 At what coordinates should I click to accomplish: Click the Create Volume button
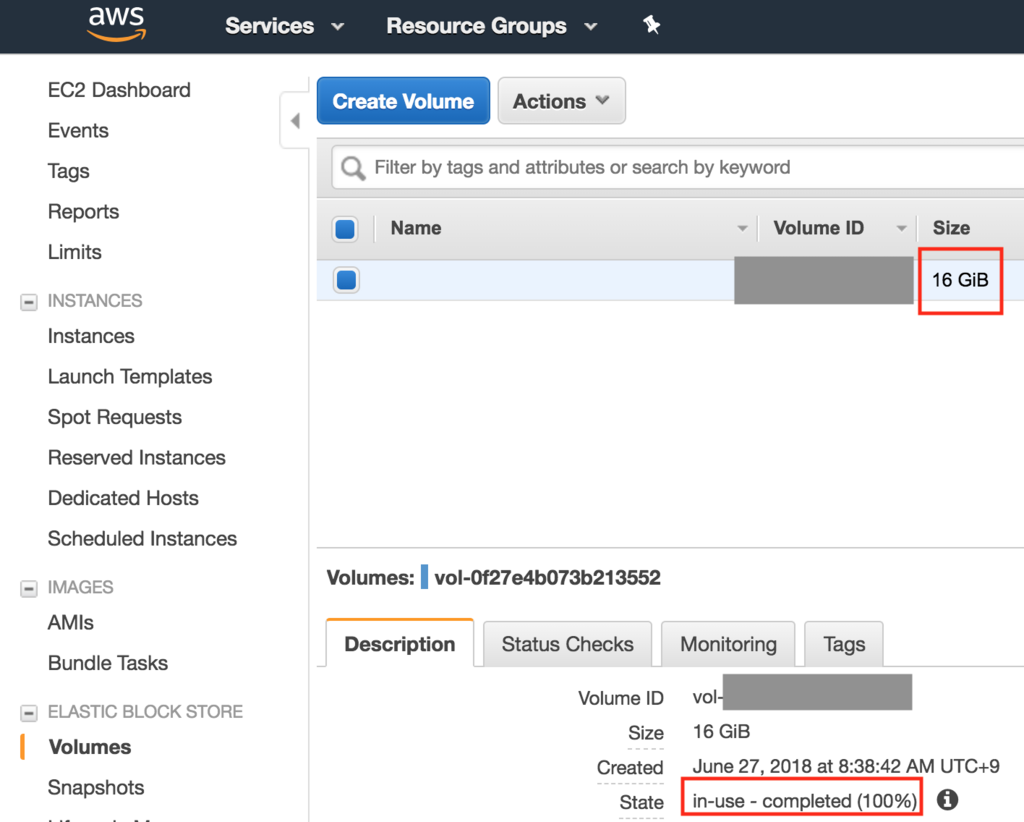pyautogui.click(x=404, y=101)
